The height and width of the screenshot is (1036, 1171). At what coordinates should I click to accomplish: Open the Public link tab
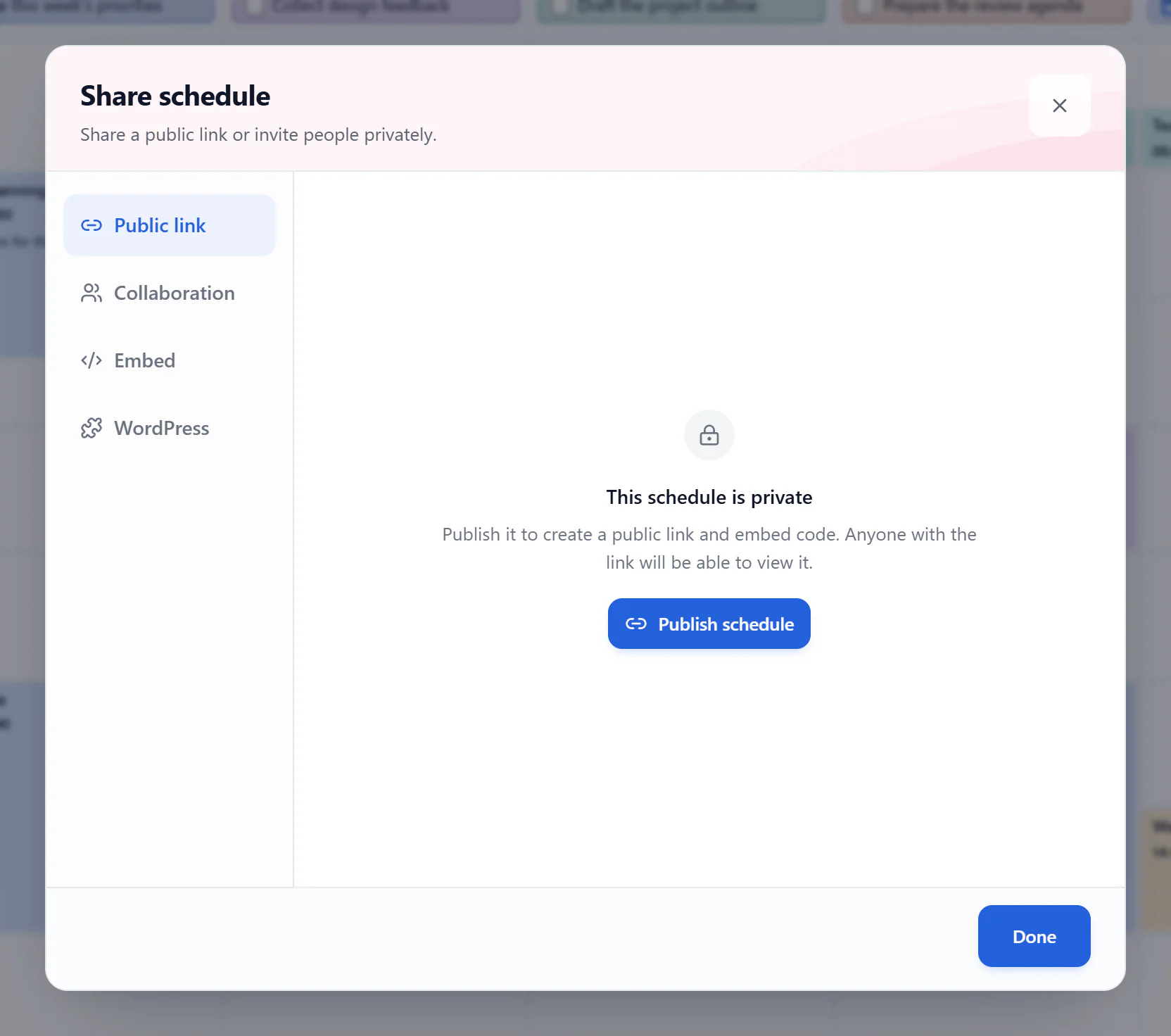coord(170,225)
